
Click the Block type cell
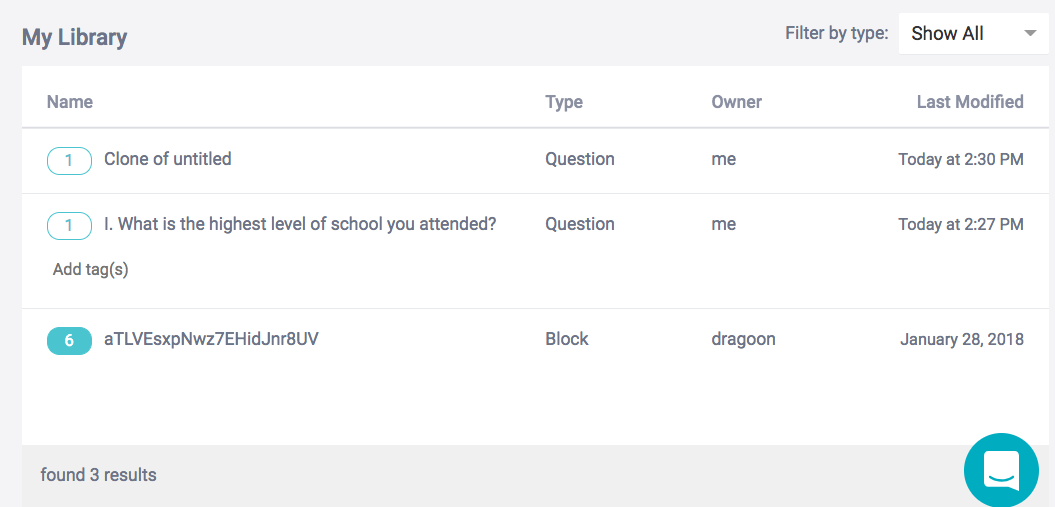tap(567, 340)
